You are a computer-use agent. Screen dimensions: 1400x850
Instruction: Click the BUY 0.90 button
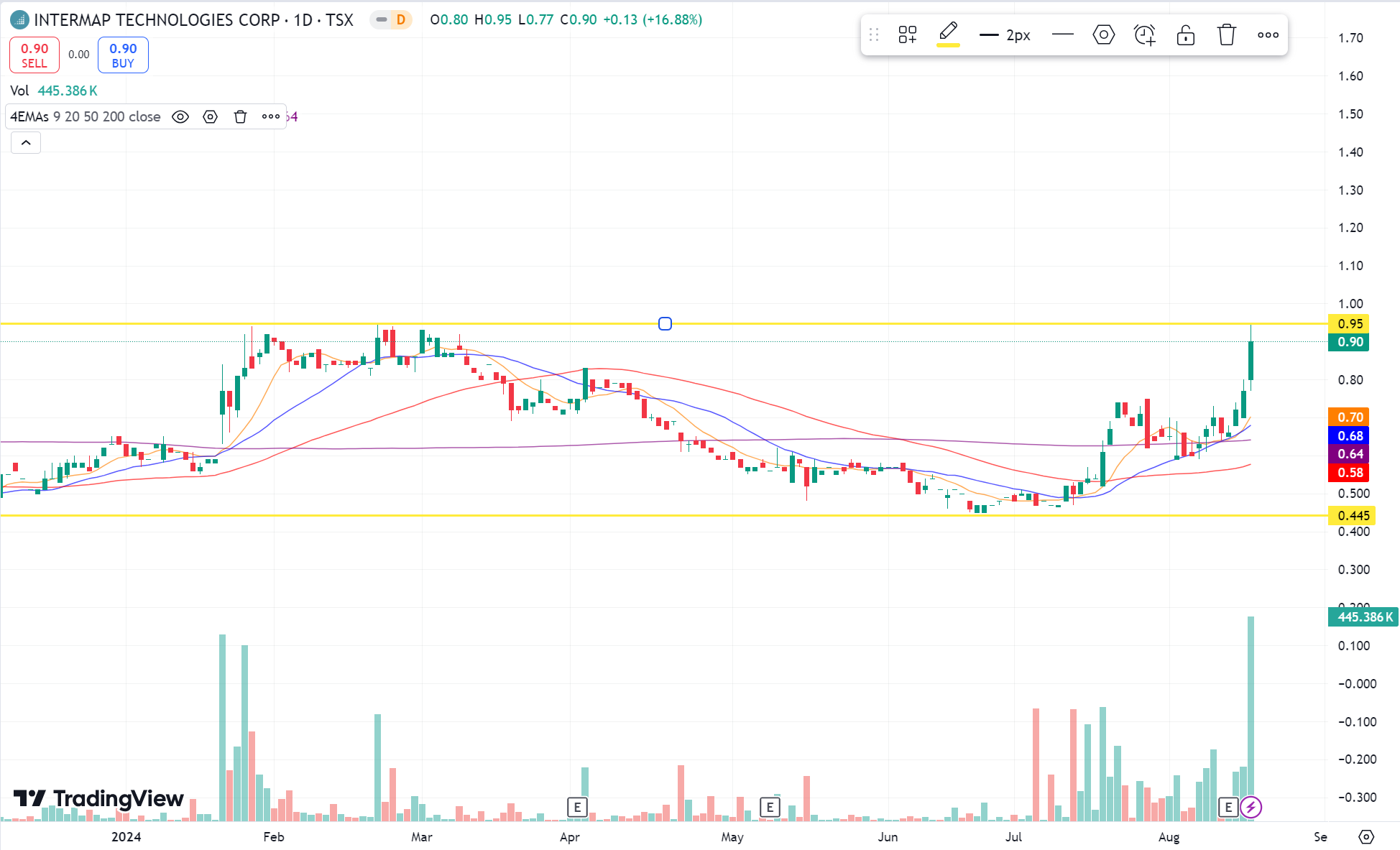[x=123, y=55]
